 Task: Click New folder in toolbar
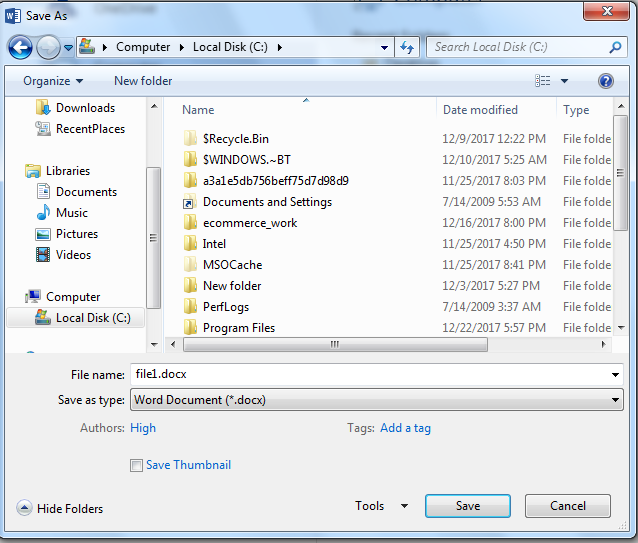[143, 81]
